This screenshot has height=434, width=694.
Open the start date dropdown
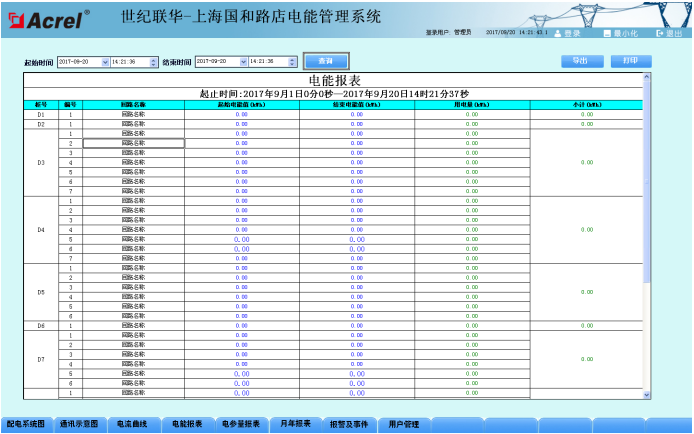[x=103, y=61]
